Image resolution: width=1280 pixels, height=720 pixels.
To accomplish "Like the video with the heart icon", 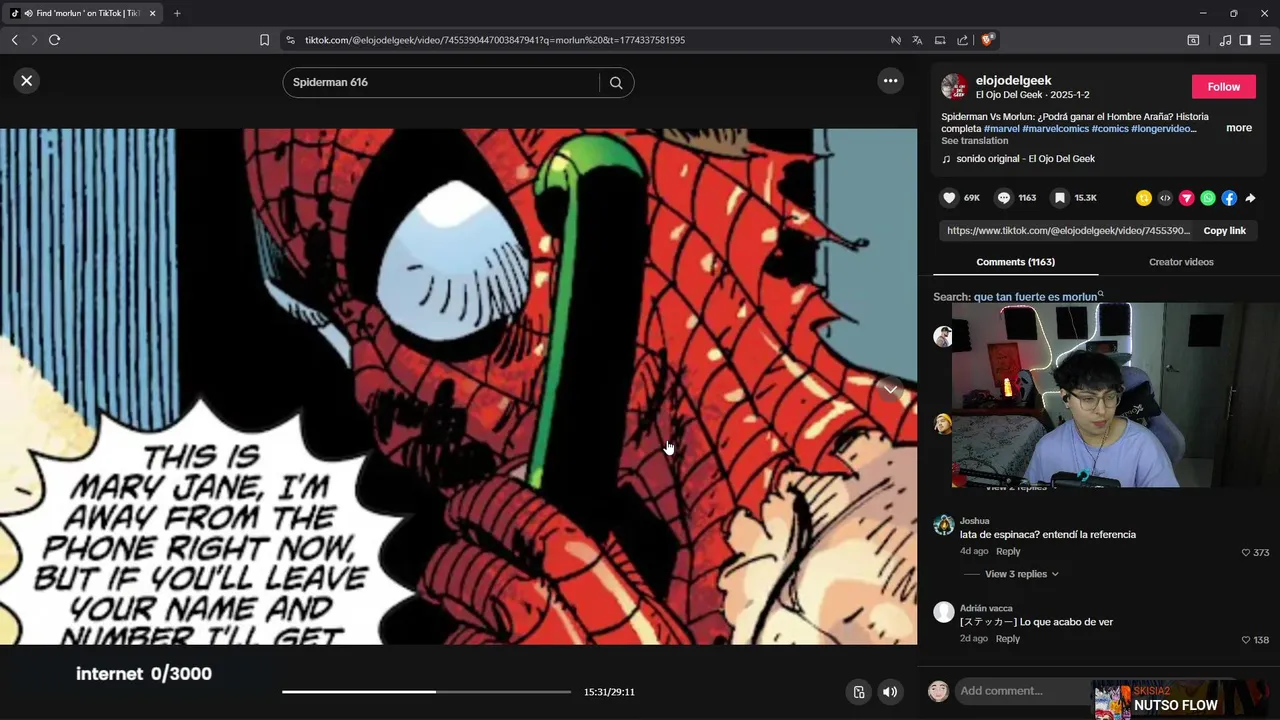I will click(x=950, y=198).
